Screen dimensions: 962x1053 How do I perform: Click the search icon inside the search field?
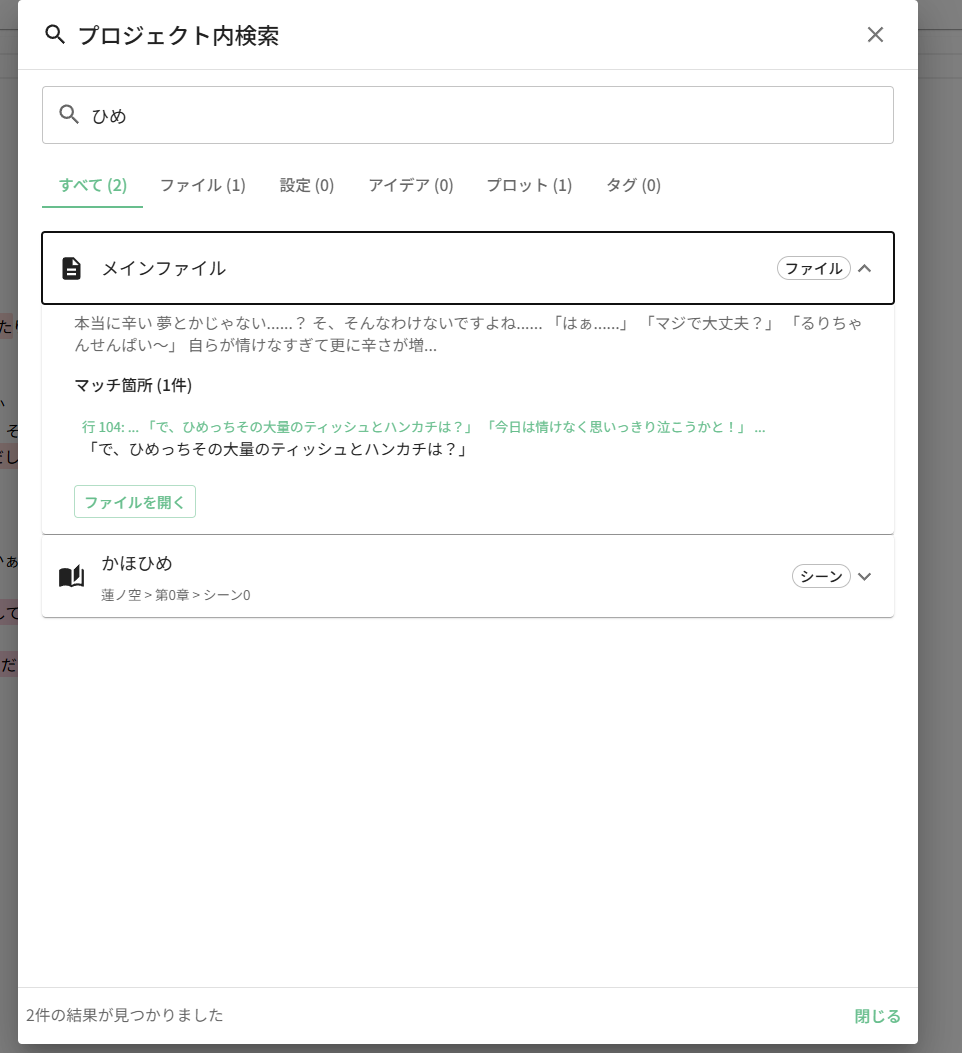click(x=69, y=115)
